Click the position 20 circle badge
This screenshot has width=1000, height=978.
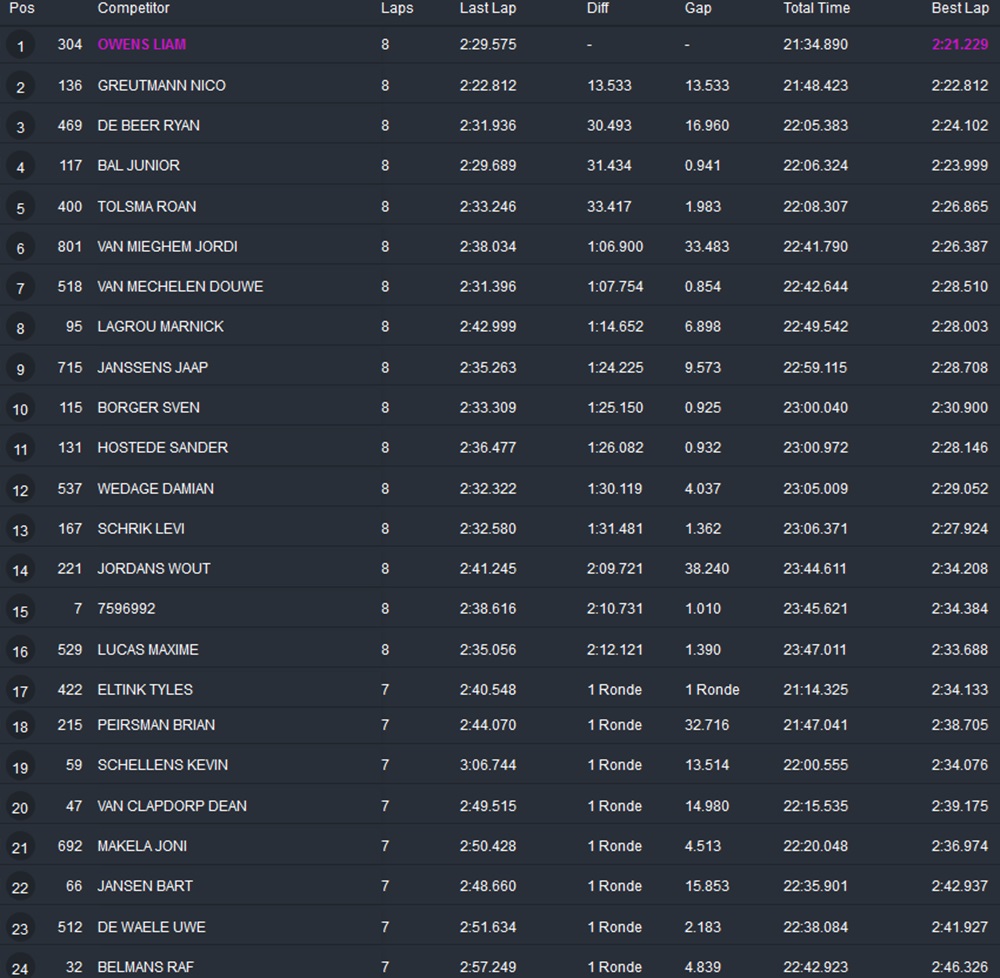pyautogui.click(x=20, y=807)
